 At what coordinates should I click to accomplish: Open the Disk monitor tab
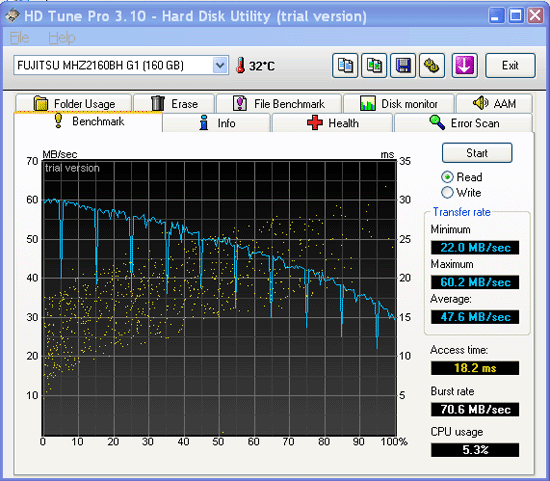(x=398, y=103)
